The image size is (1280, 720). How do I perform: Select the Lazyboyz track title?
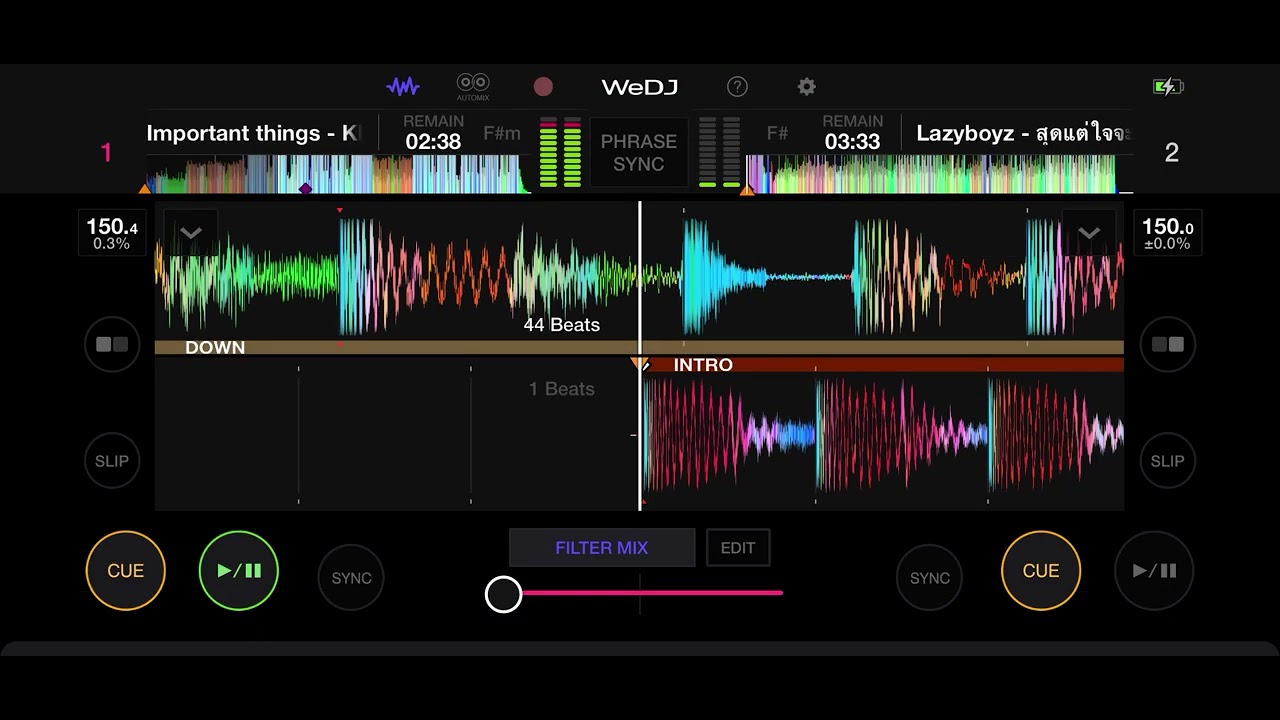(x=1023, y=134)
